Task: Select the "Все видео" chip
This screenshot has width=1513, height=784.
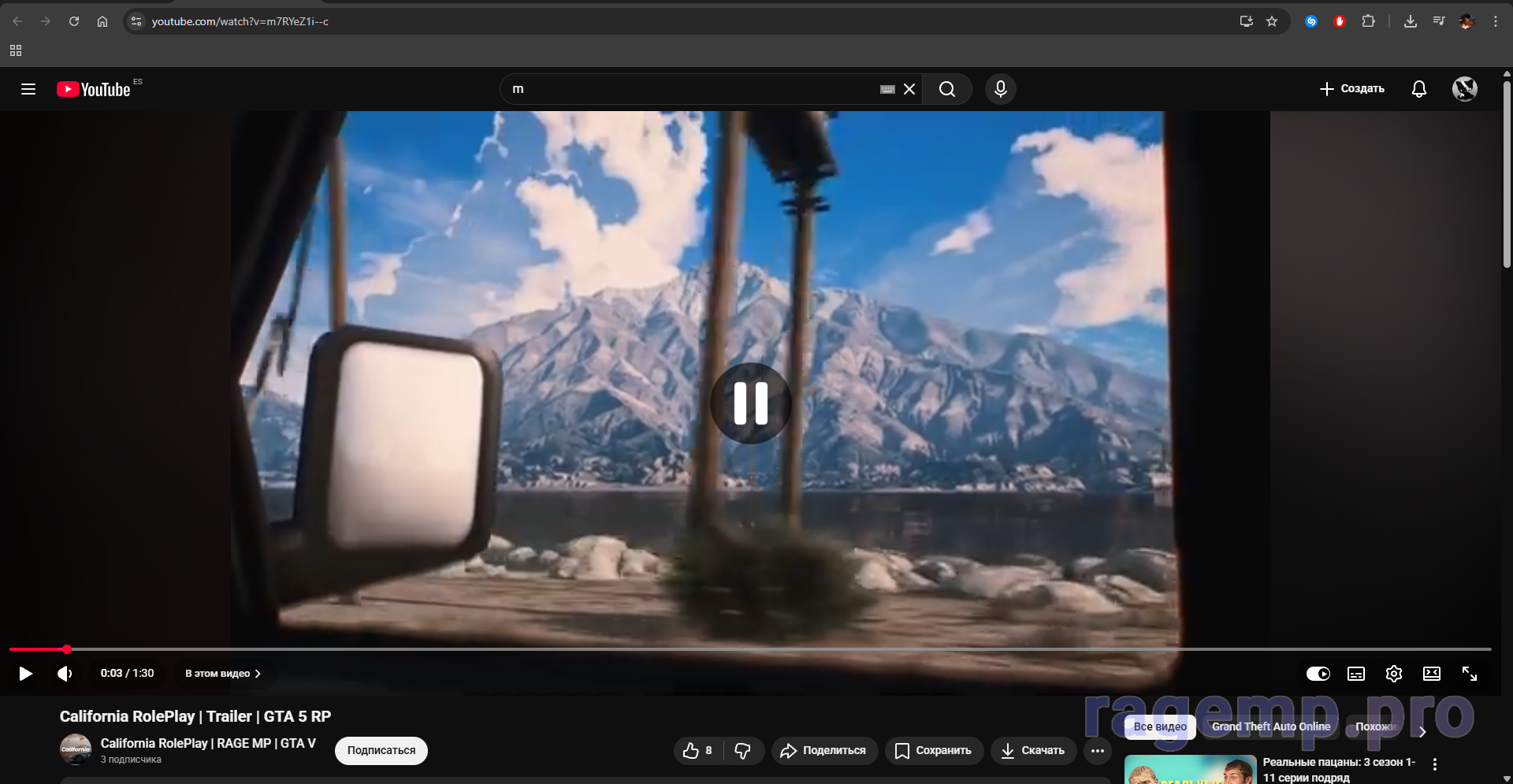Action: pyautogui.click(x=1159, y=726)
